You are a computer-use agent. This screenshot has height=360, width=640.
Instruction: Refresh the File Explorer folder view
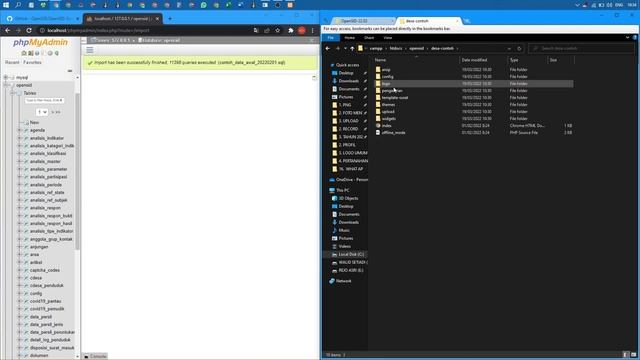pyautogui.click(x=519, y=48)
